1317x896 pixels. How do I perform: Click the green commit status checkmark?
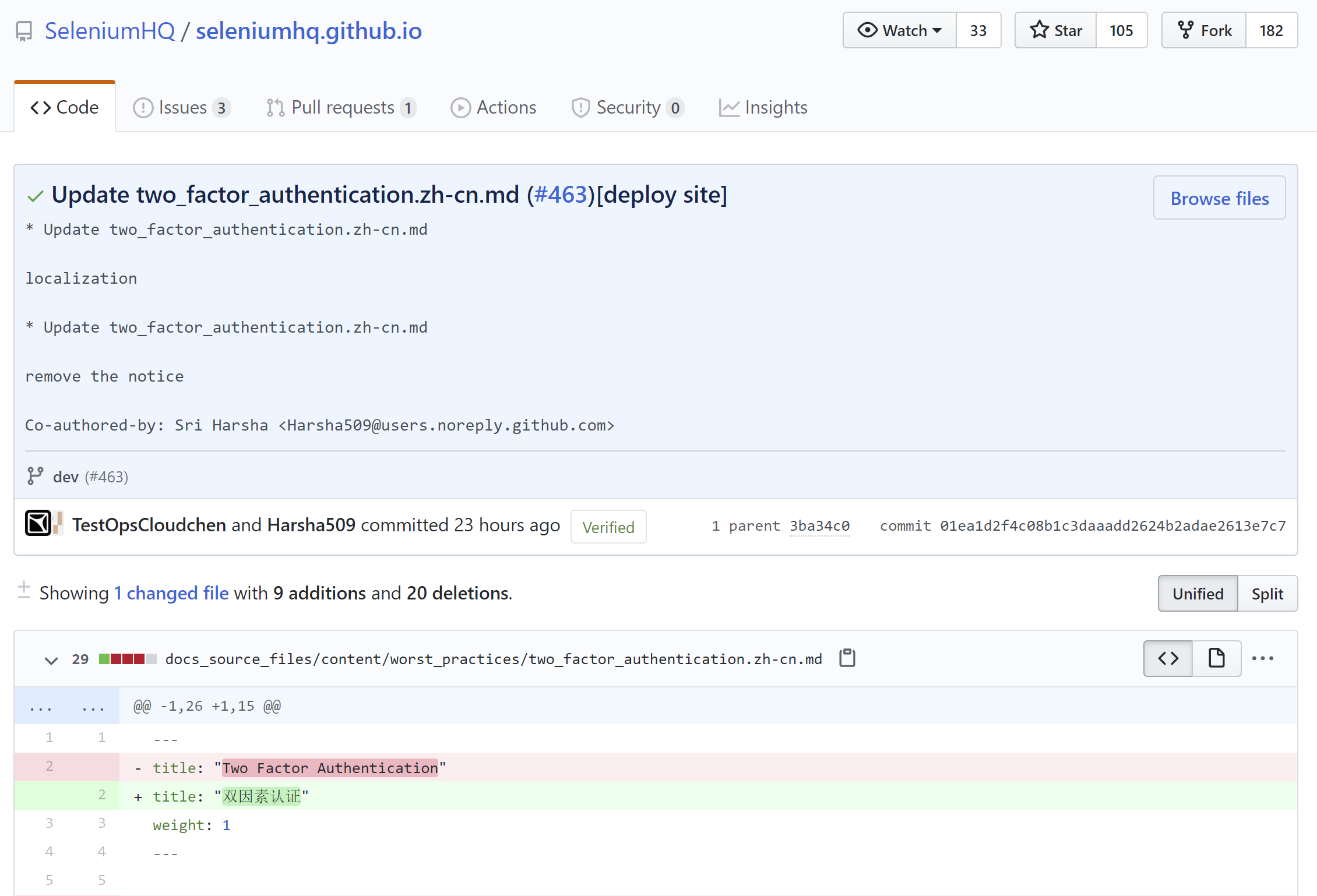[35, 196]
